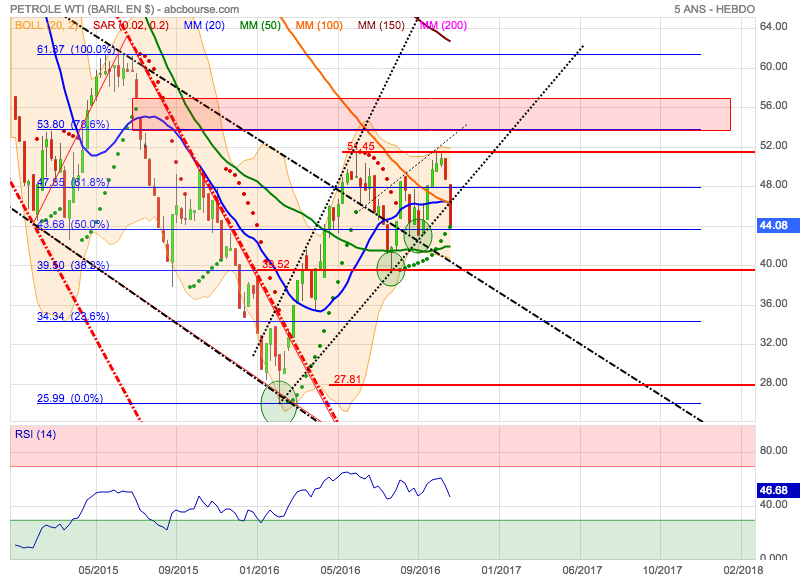Select the "36.00" price axis value
The width and height of the screenshot is (800, 580).
coord(773,304)
